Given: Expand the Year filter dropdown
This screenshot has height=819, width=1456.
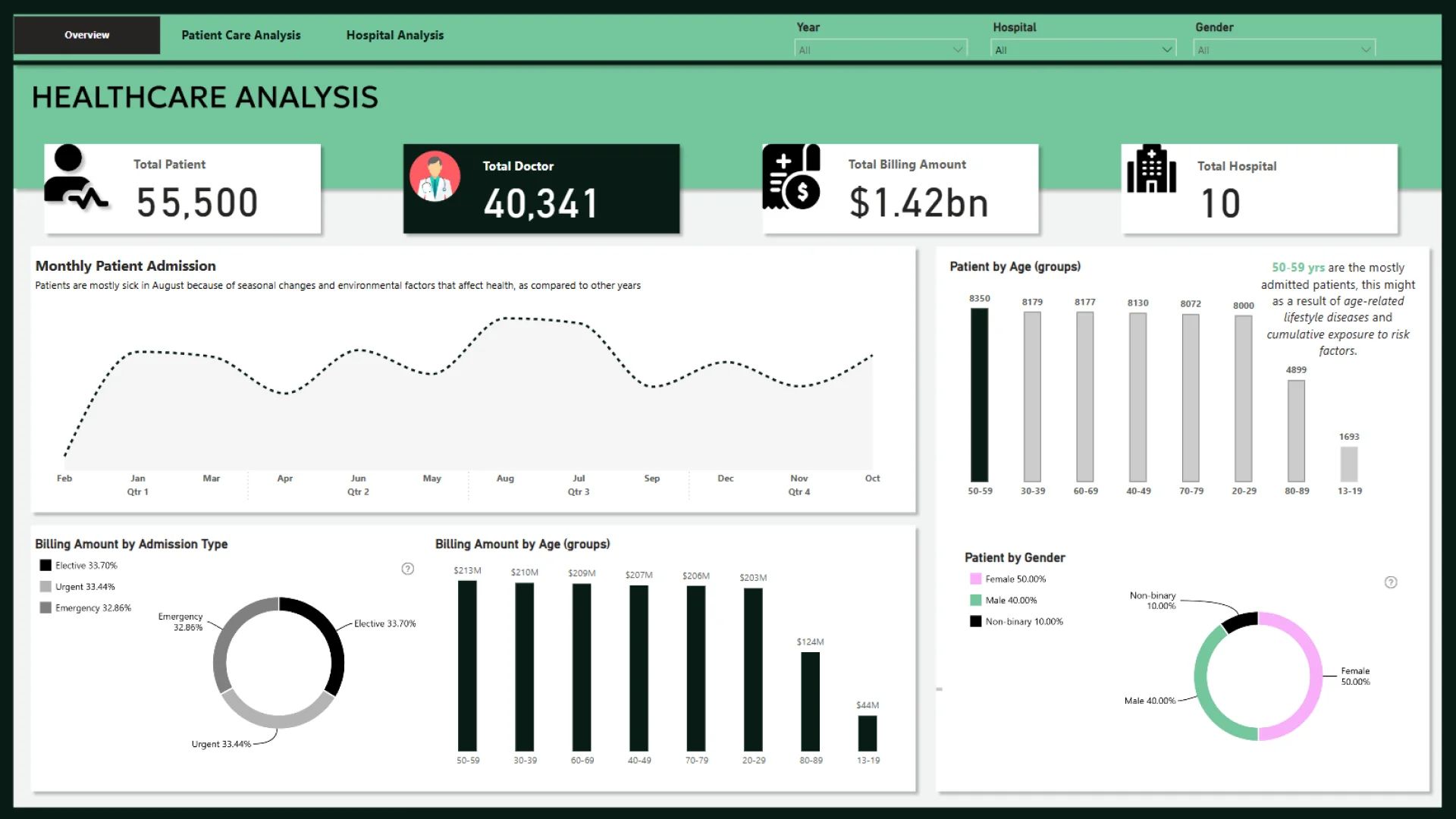Looking at the screenshot, I should 957,50.
